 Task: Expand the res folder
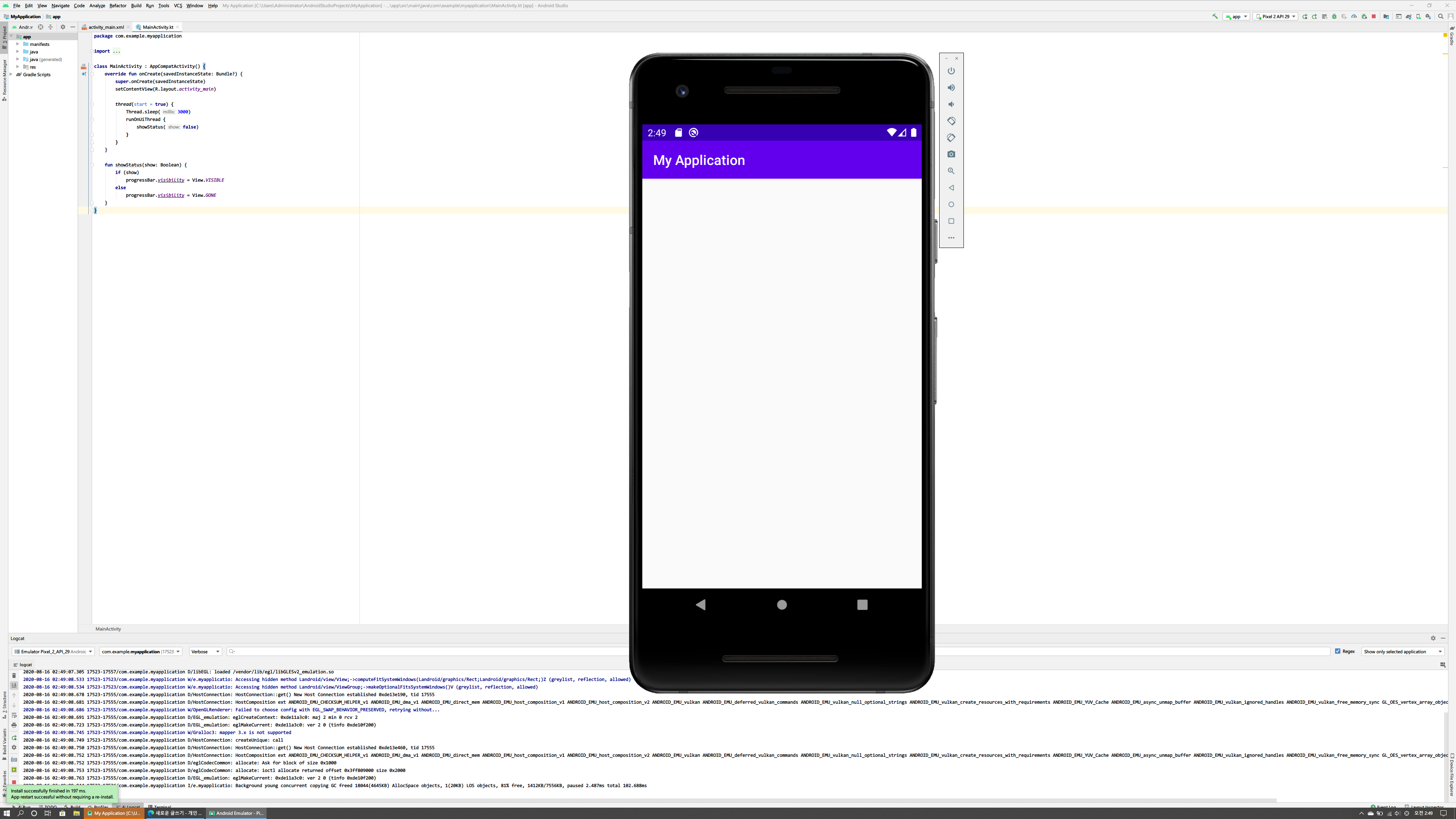click(x=17, y=67)
